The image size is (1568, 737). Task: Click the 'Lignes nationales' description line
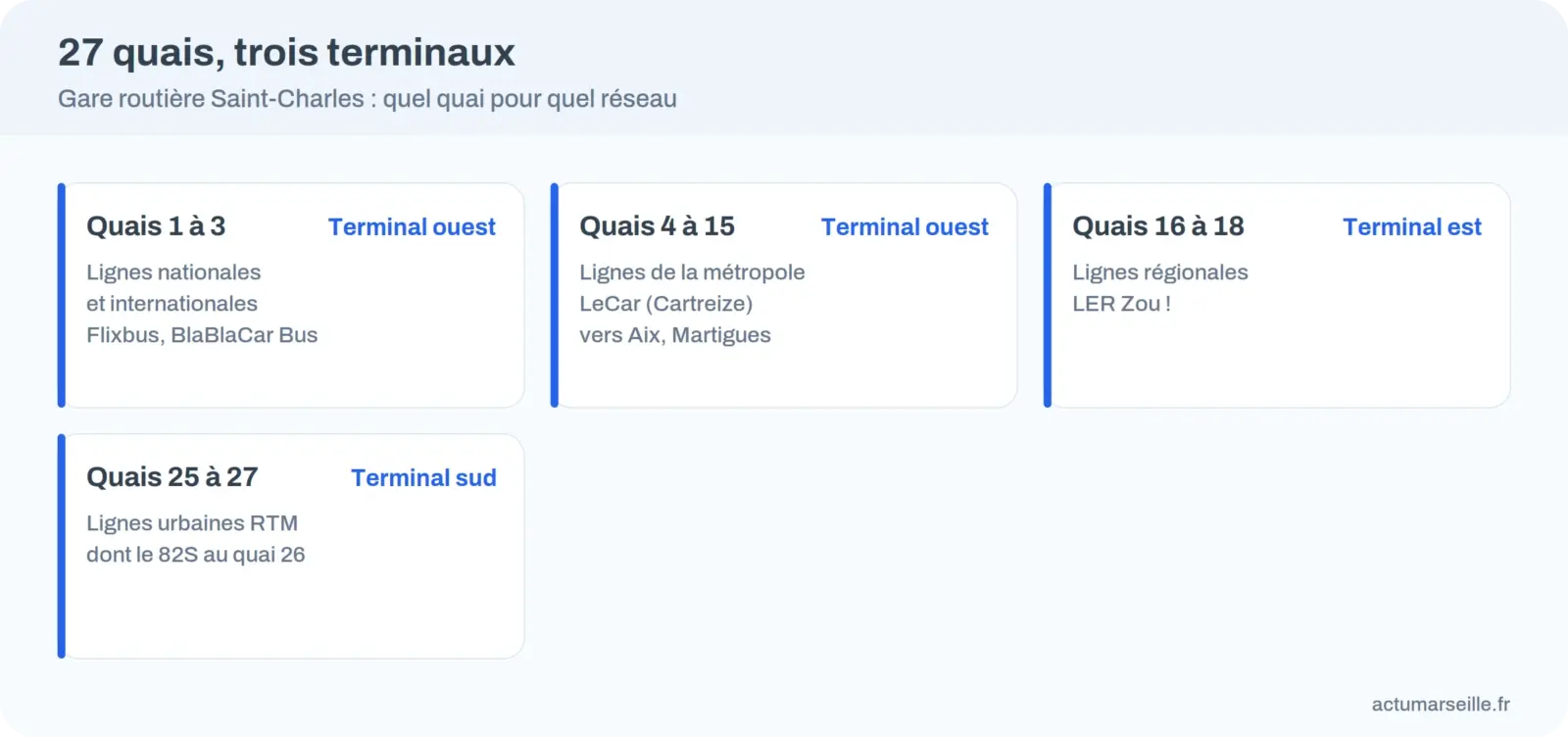[x=173, y=272]
